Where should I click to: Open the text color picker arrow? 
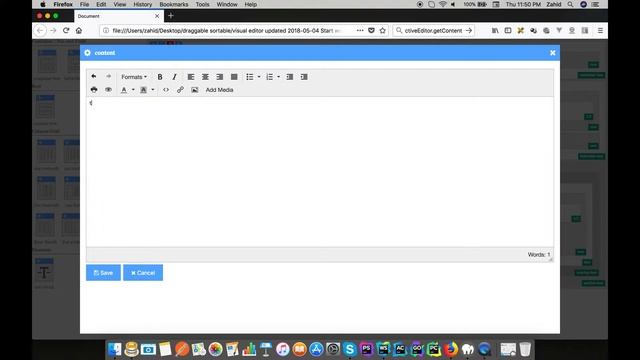tap(133, 90)
